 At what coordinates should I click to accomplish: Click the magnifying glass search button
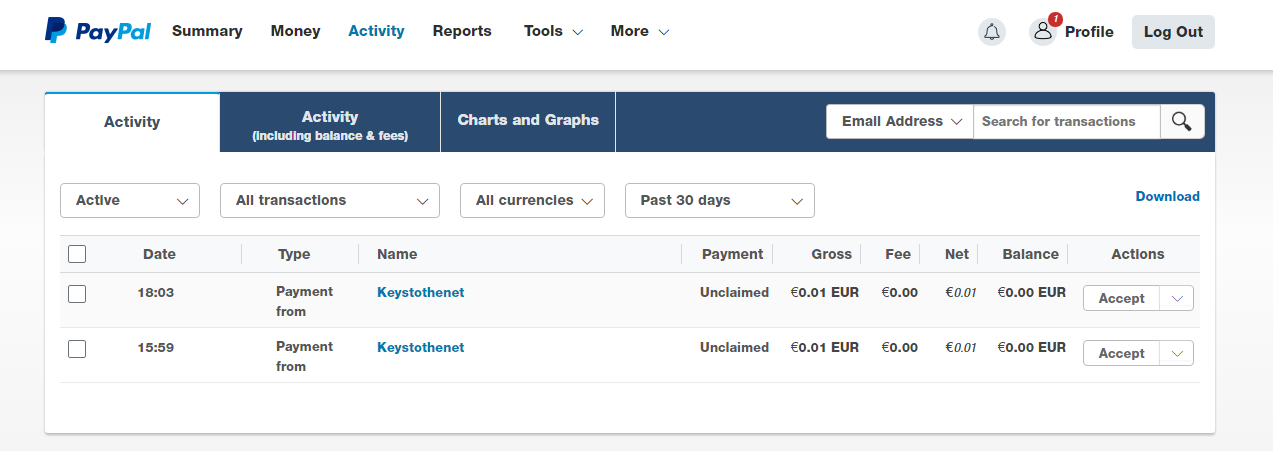click(x=1182, y=122)
